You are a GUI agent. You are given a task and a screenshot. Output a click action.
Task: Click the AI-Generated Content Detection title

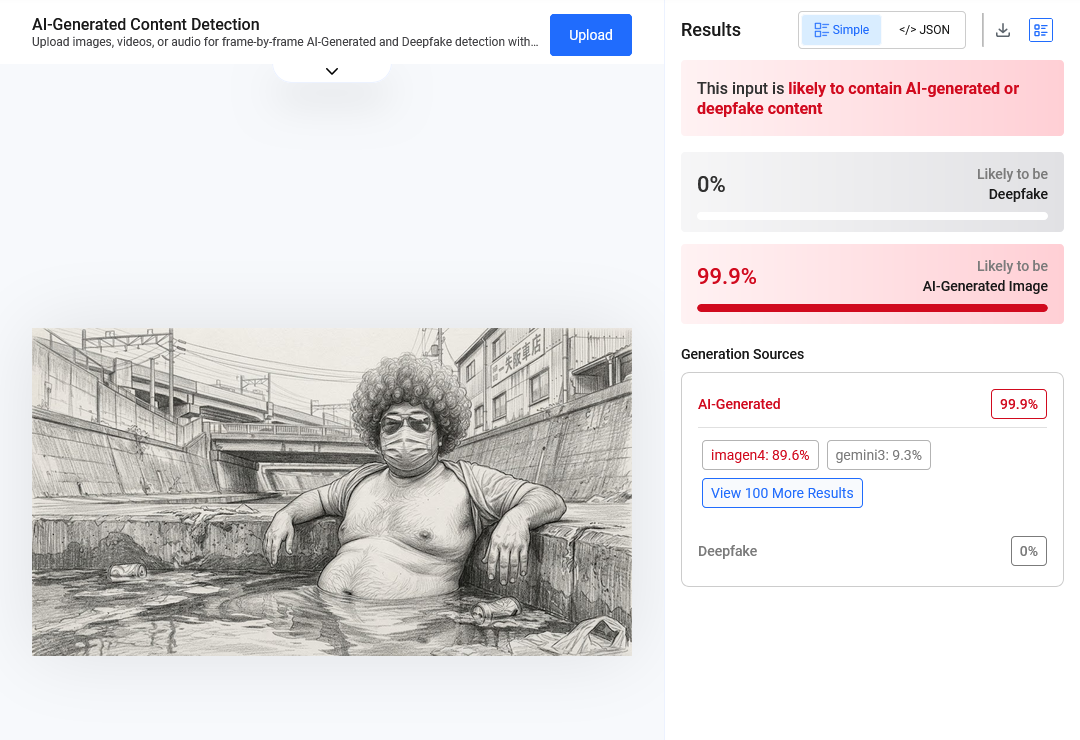click(x=145, y=24)
